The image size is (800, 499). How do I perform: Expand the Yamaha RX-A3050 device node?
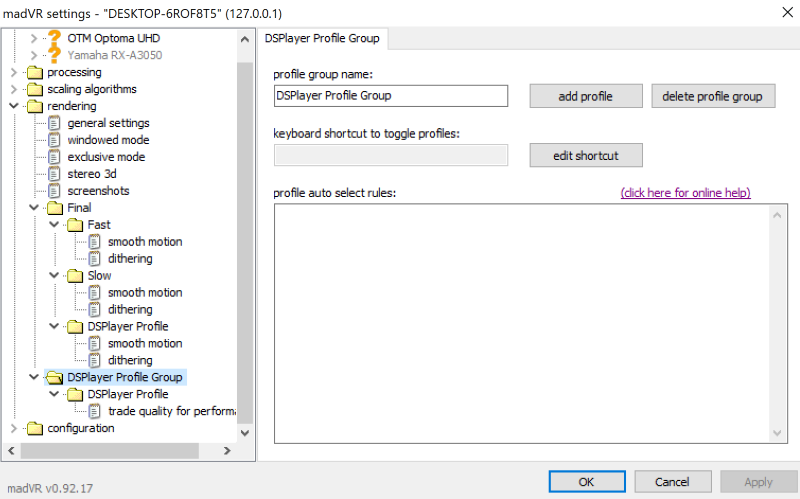[x=34, y=55]
